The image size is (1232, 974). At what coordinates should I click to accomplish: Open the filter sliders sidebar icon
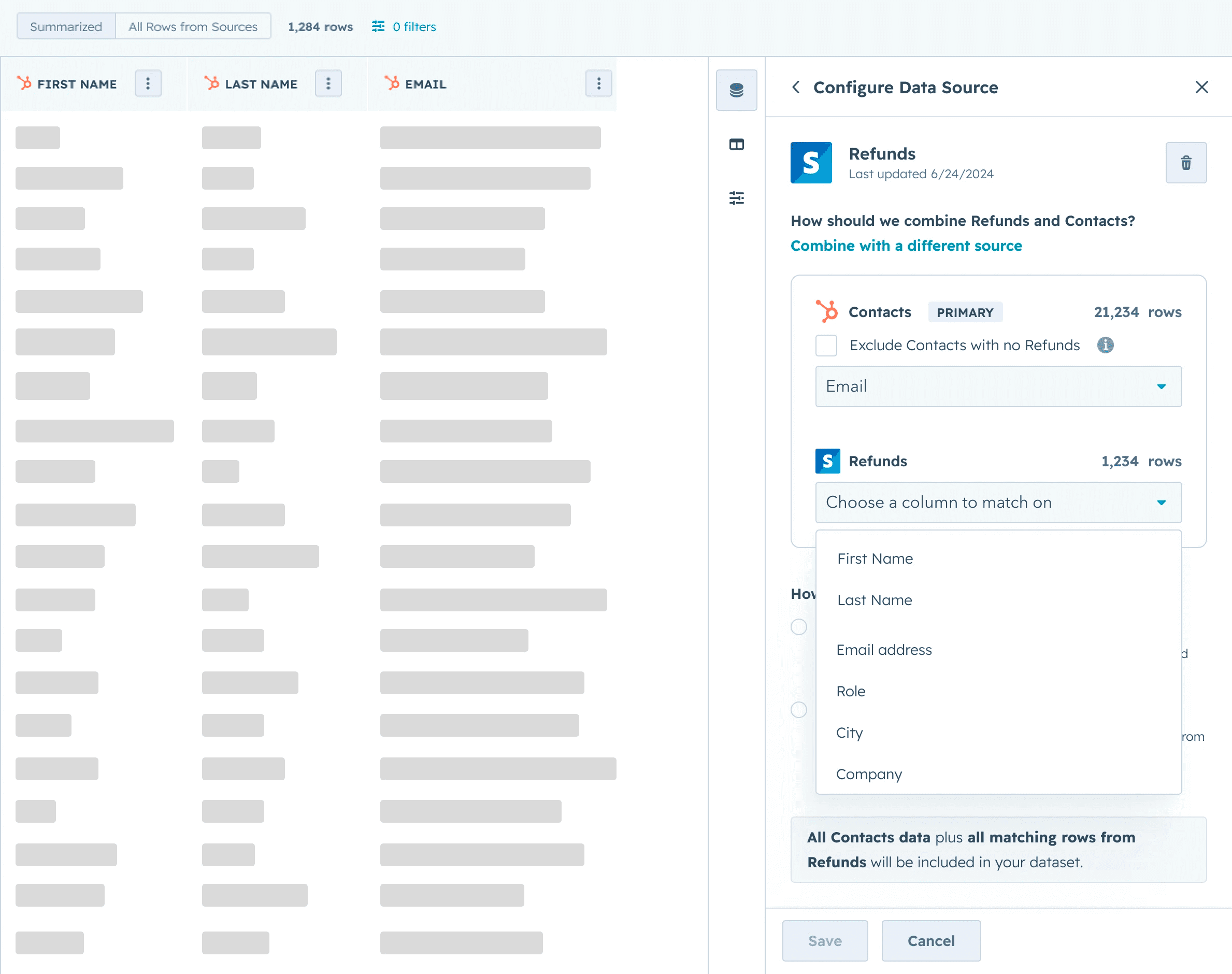[736, 198]
